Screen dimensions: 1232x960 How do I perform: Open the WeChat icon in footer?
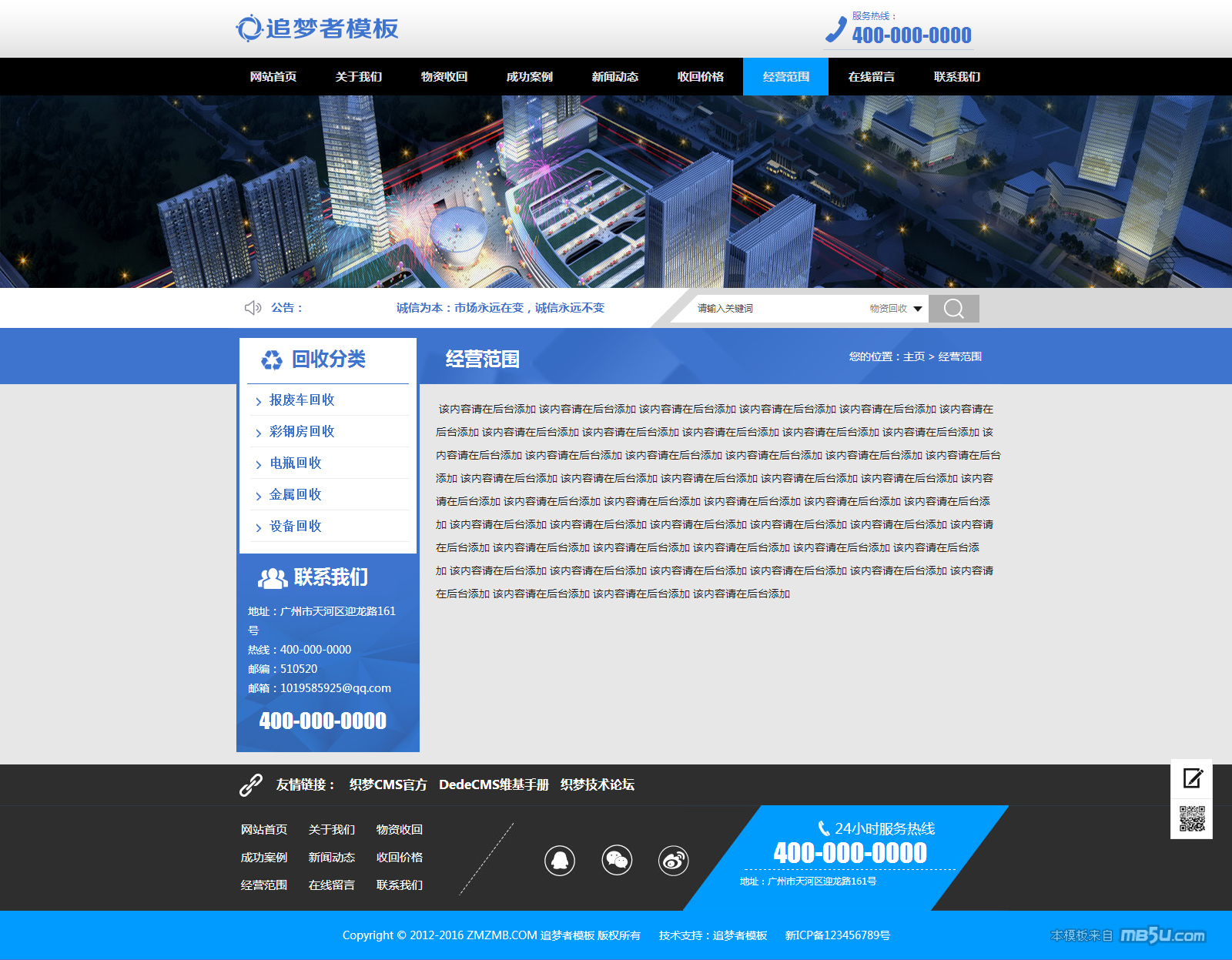[x=617, y=860]
